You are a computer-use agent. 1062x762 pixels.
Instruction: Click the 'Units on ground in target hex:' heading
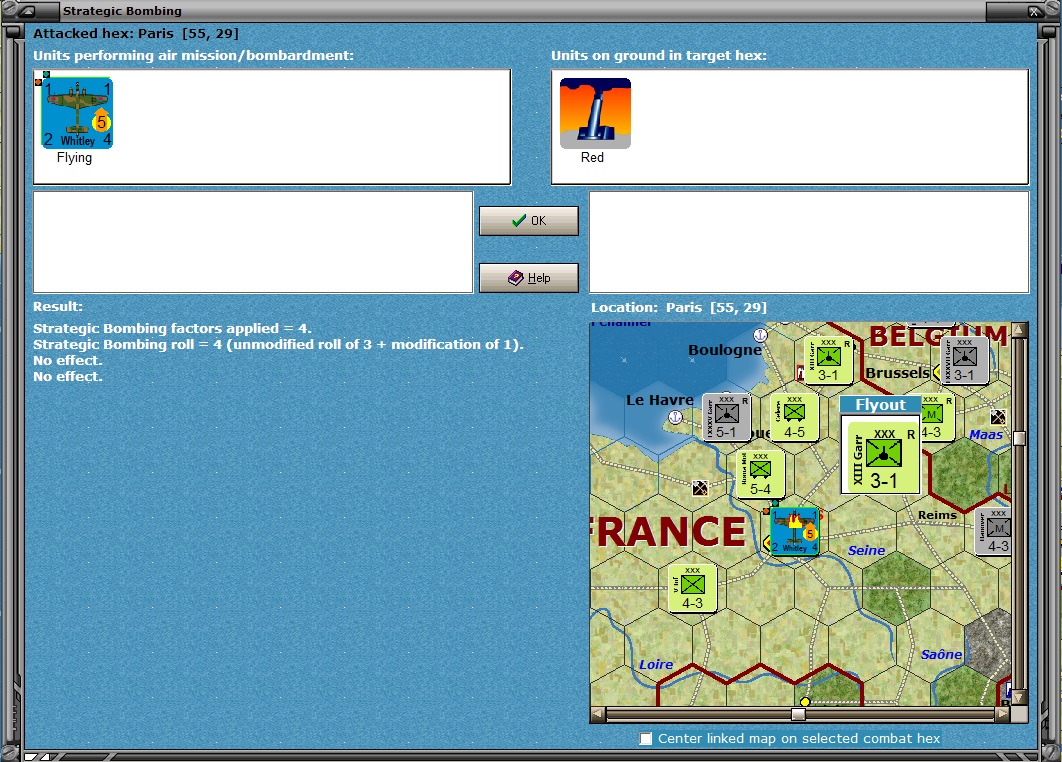click(x=659, y=56)
